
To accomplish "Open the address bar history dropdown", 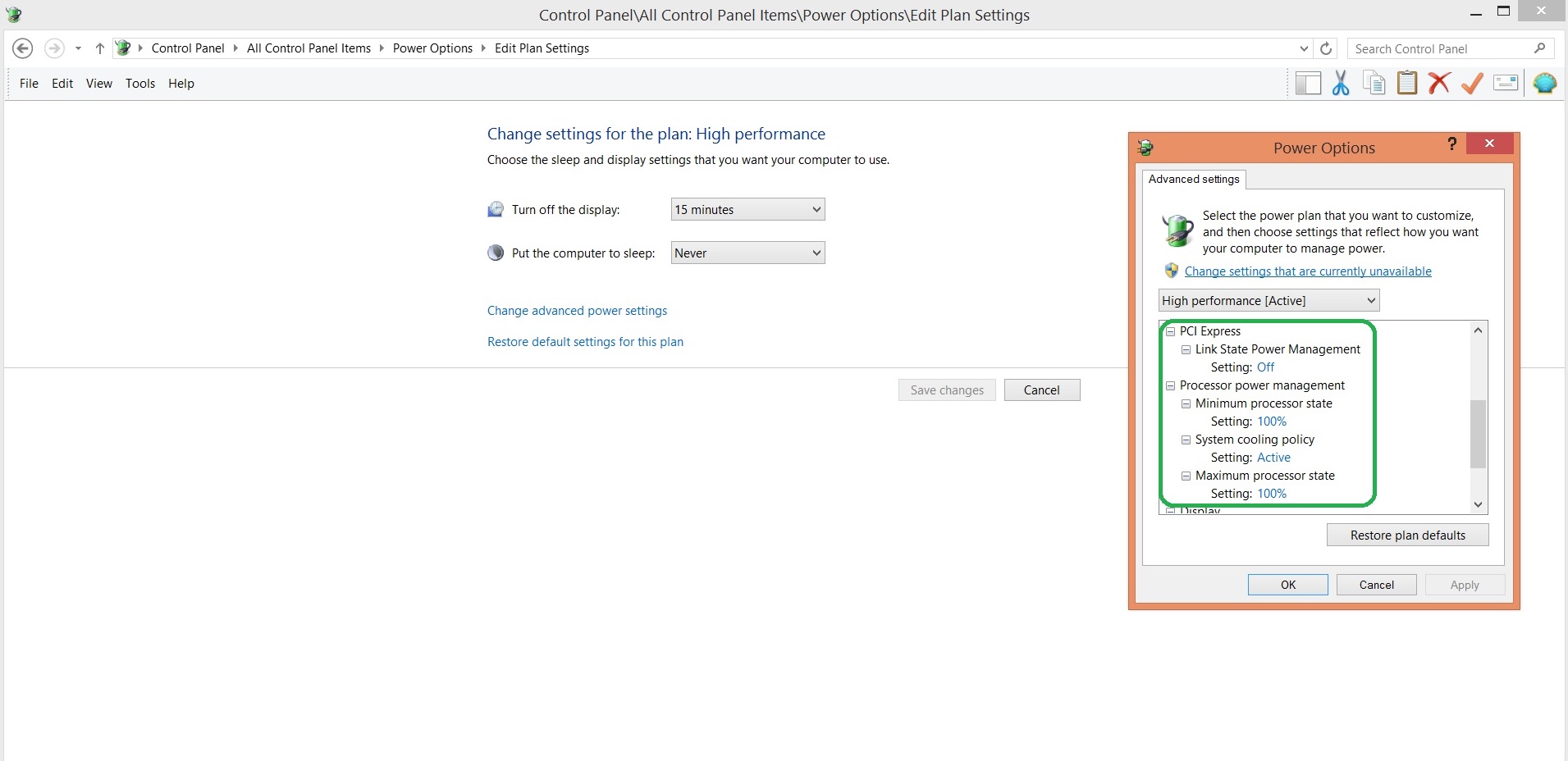I will point(1304,48).
